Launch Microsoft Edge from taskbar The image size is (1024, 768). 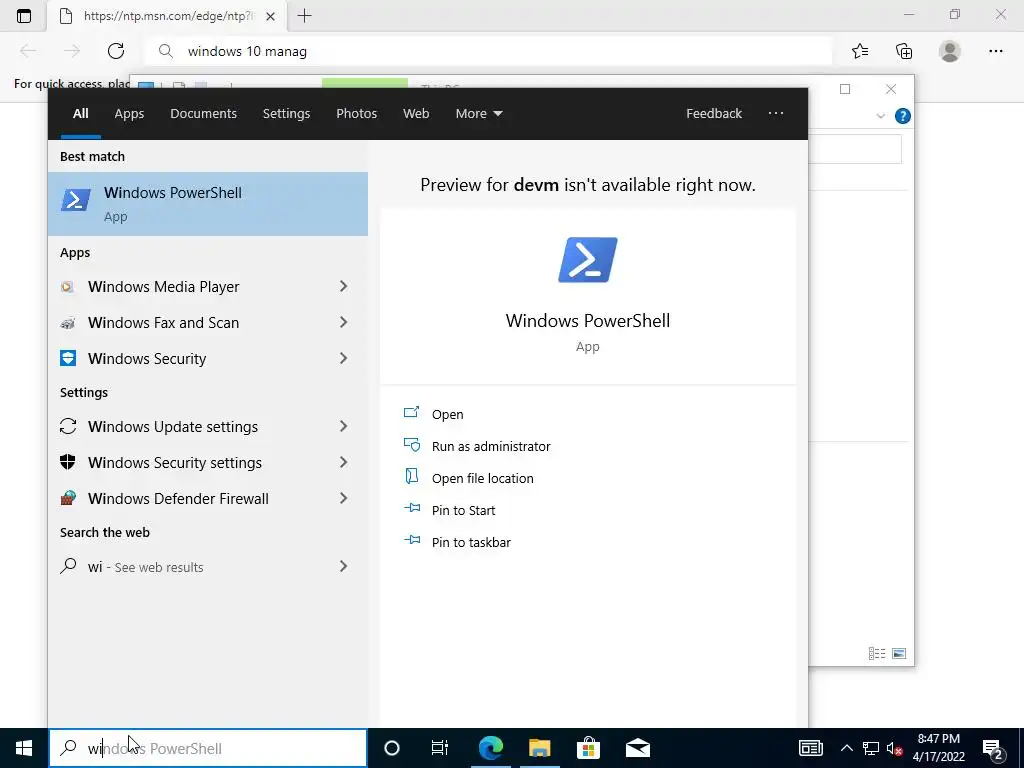click(490, 748)
